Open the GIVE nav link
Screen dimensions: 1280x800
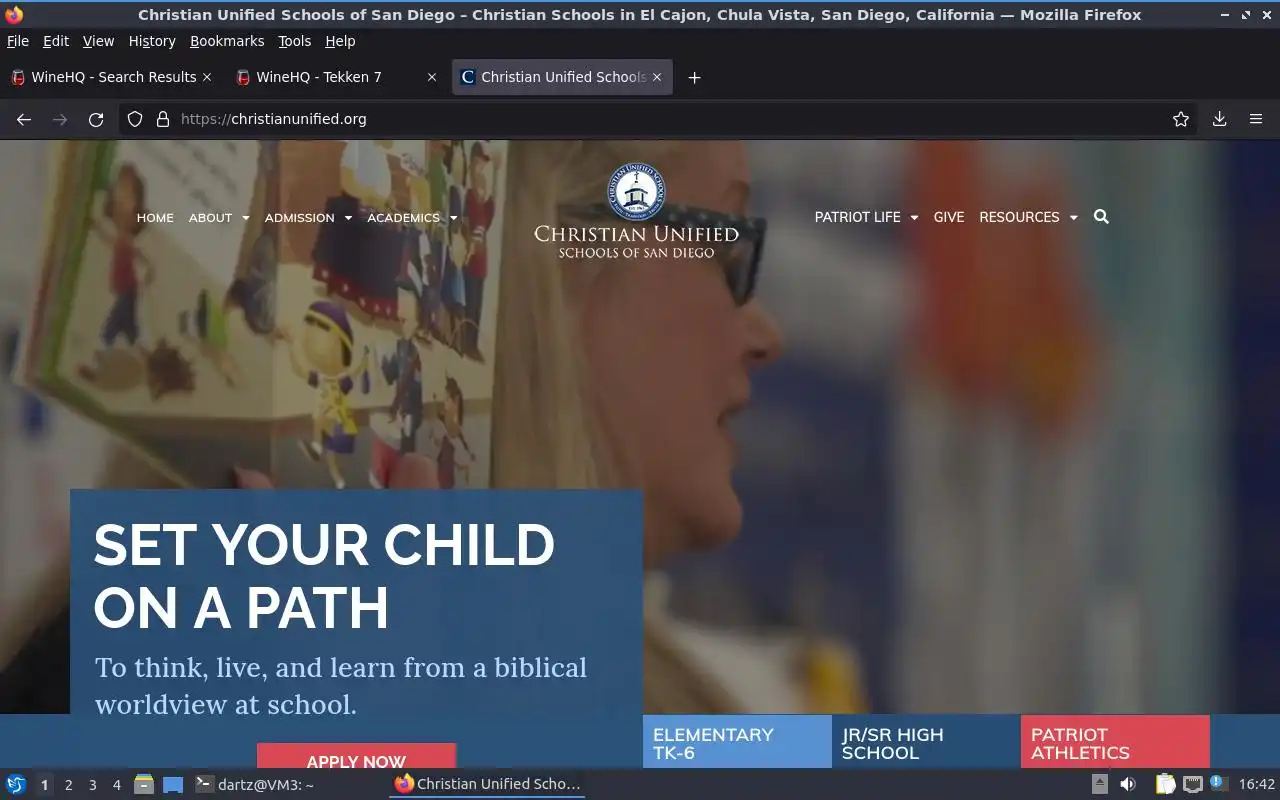tap(949, 217)
